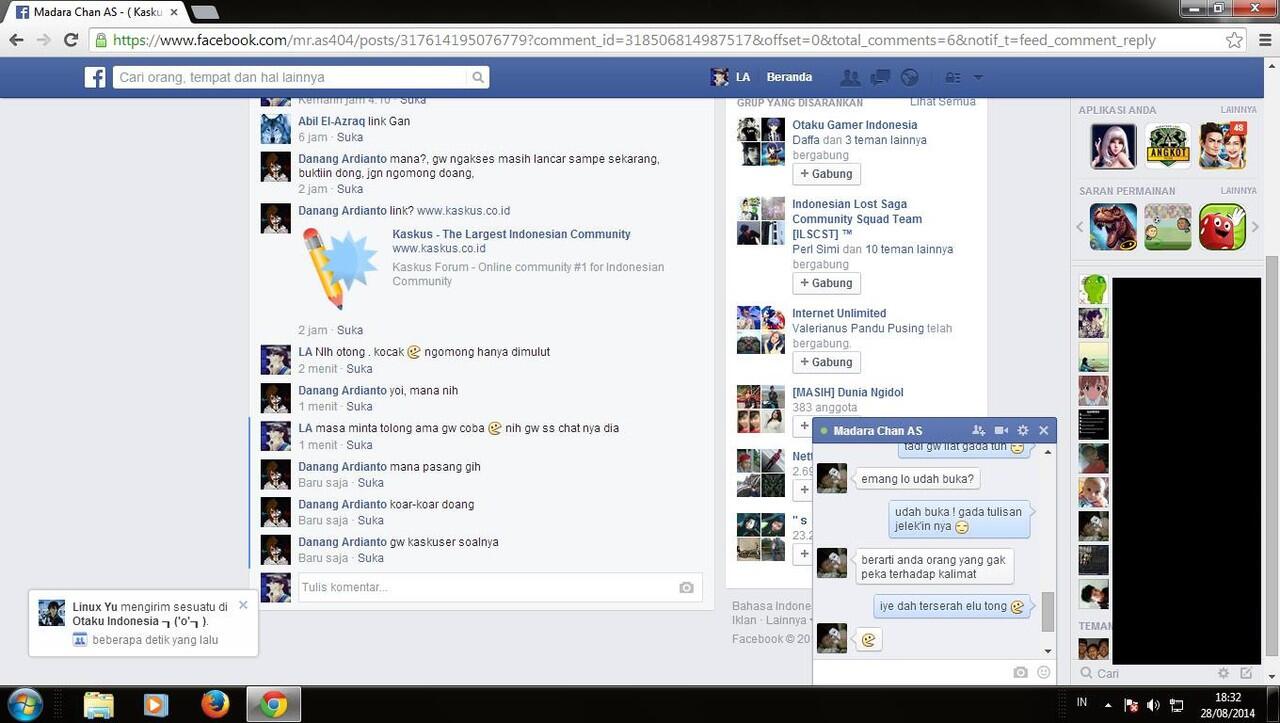Open notifications globe icon
Viewport: 1280px width, 723px height.
point(909,77)
